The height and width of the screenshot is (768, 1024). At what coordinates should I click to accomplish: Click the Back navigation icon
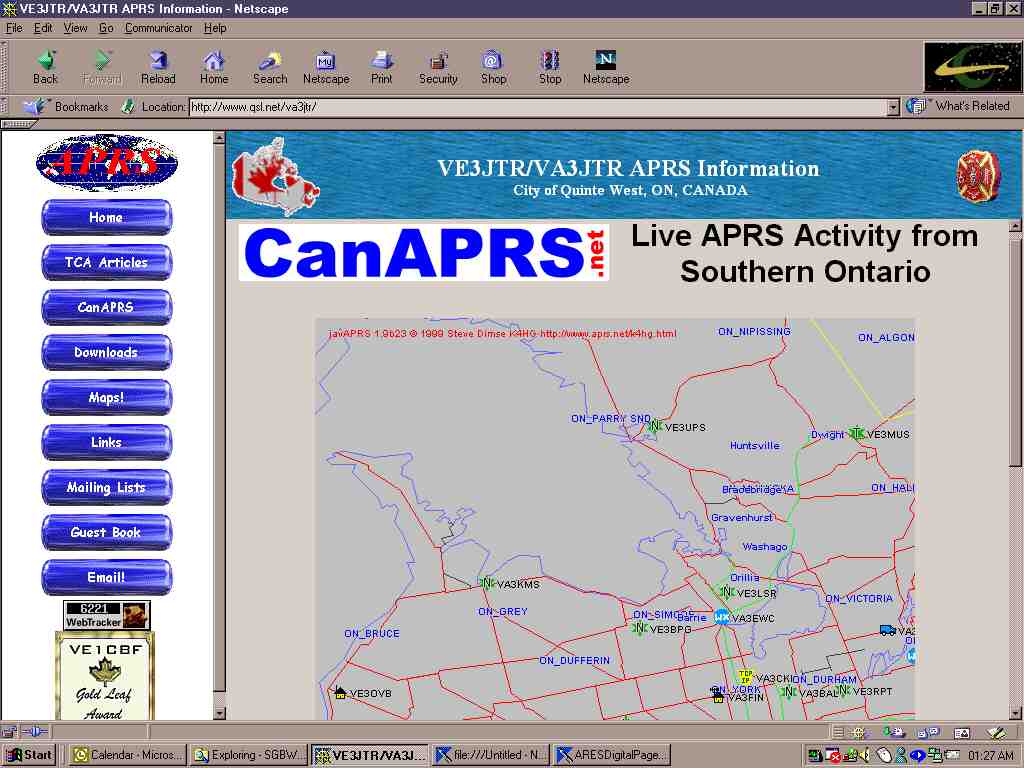pos(45,66)
